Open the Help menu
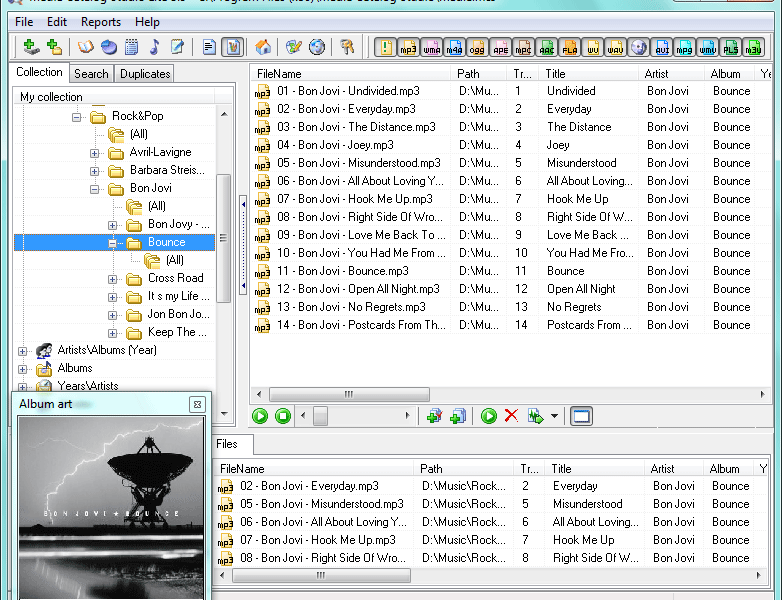This screenshot has height=600, width=782. [x=147, y=22]
